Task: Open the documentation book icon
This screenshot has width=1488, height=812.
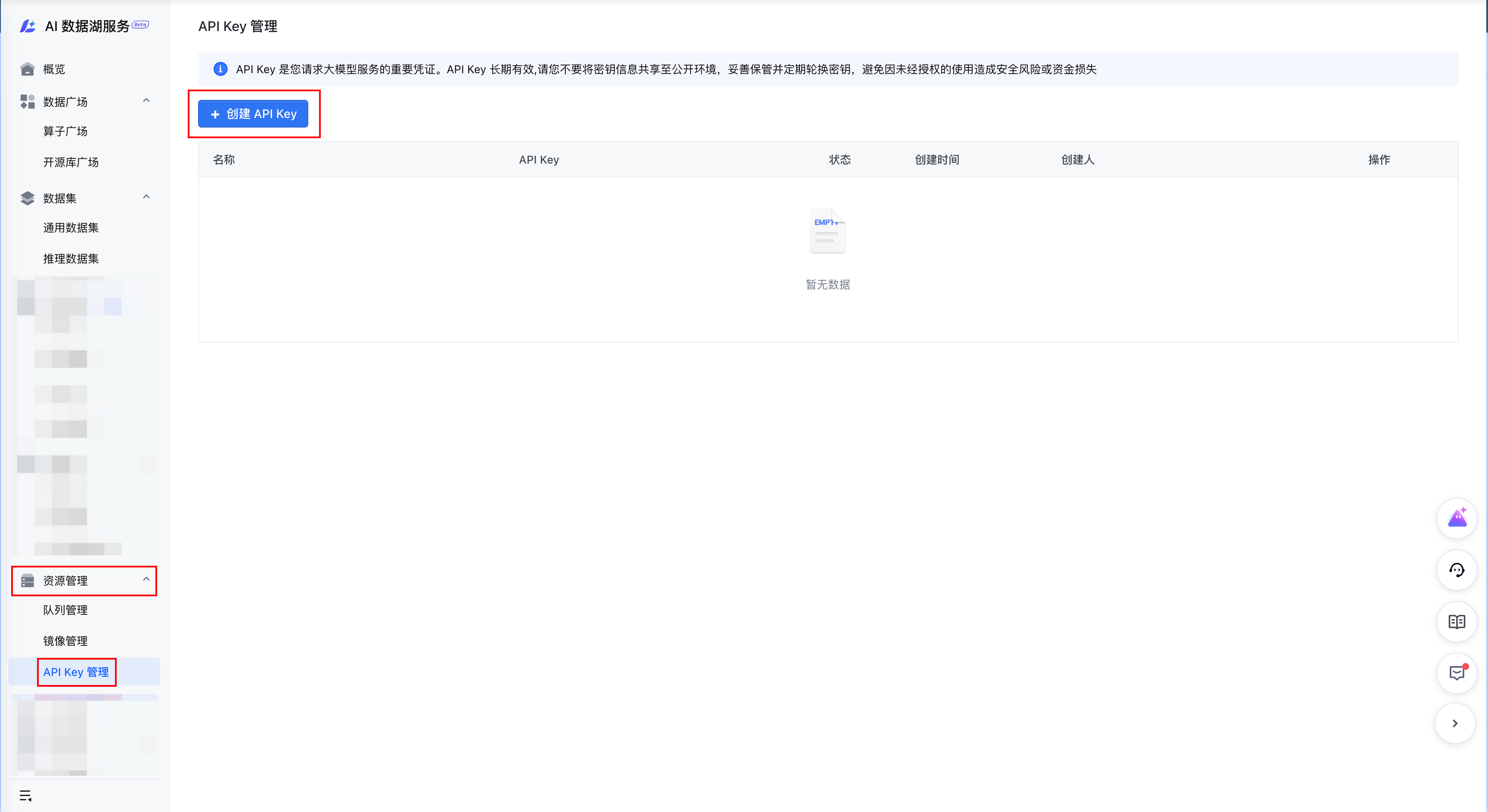Action: (1456, 621)
